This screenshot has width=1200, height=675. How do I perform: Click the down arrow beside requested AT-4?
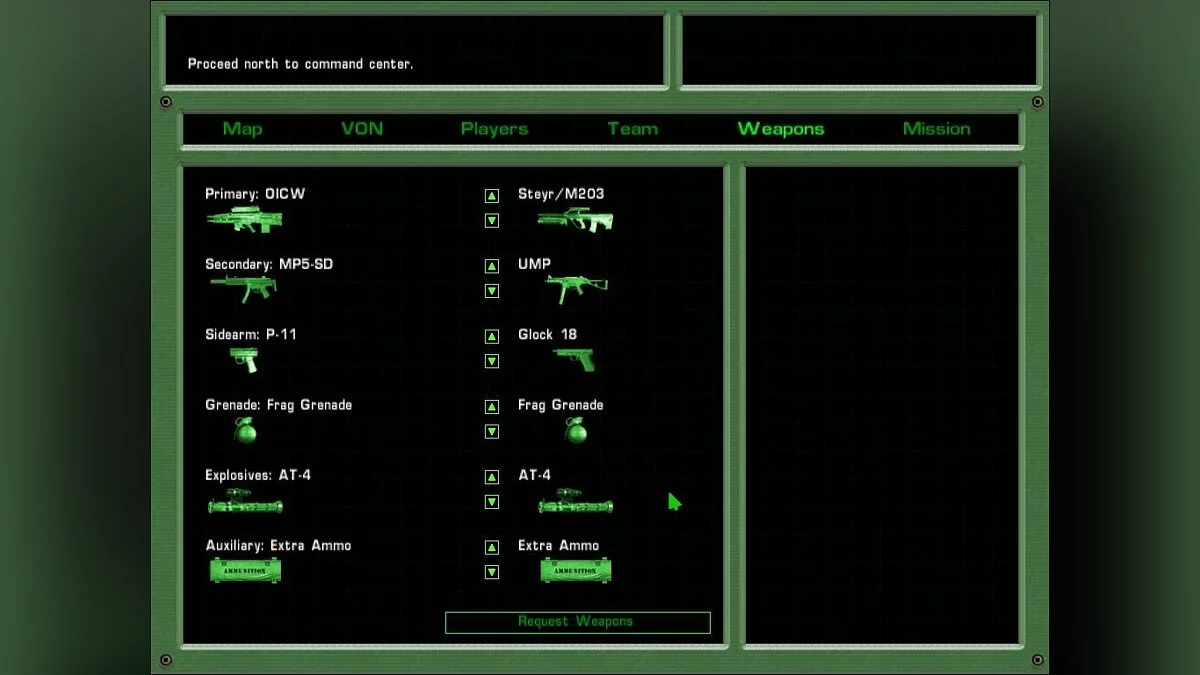(x=492, y=502)
